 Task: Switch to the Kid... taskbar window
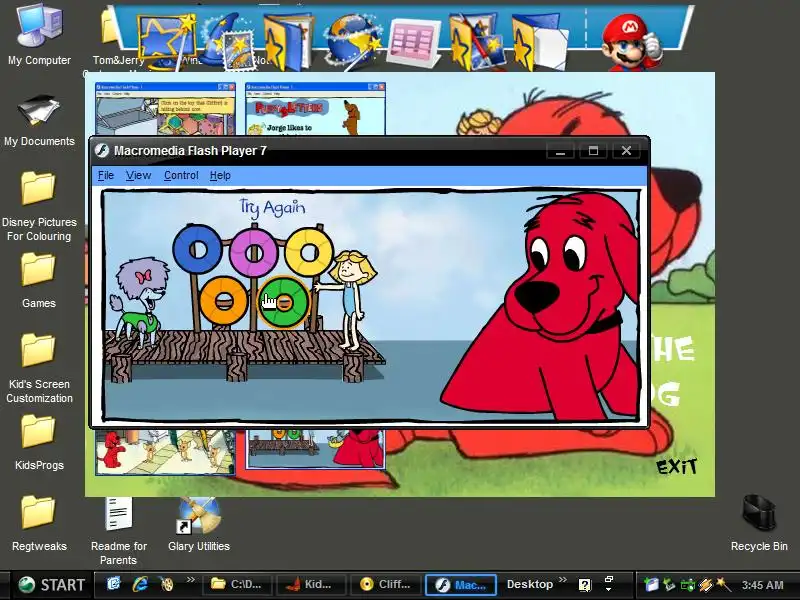[310, 585]
